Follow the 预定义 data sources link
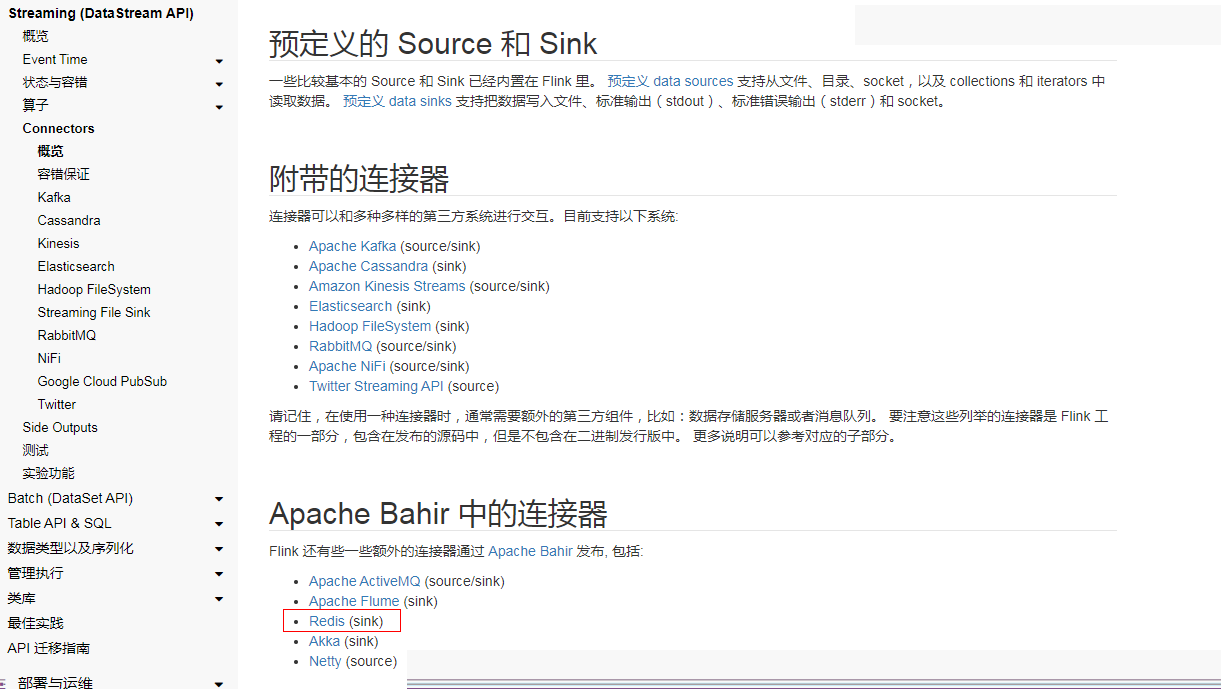 coord(670,81)
